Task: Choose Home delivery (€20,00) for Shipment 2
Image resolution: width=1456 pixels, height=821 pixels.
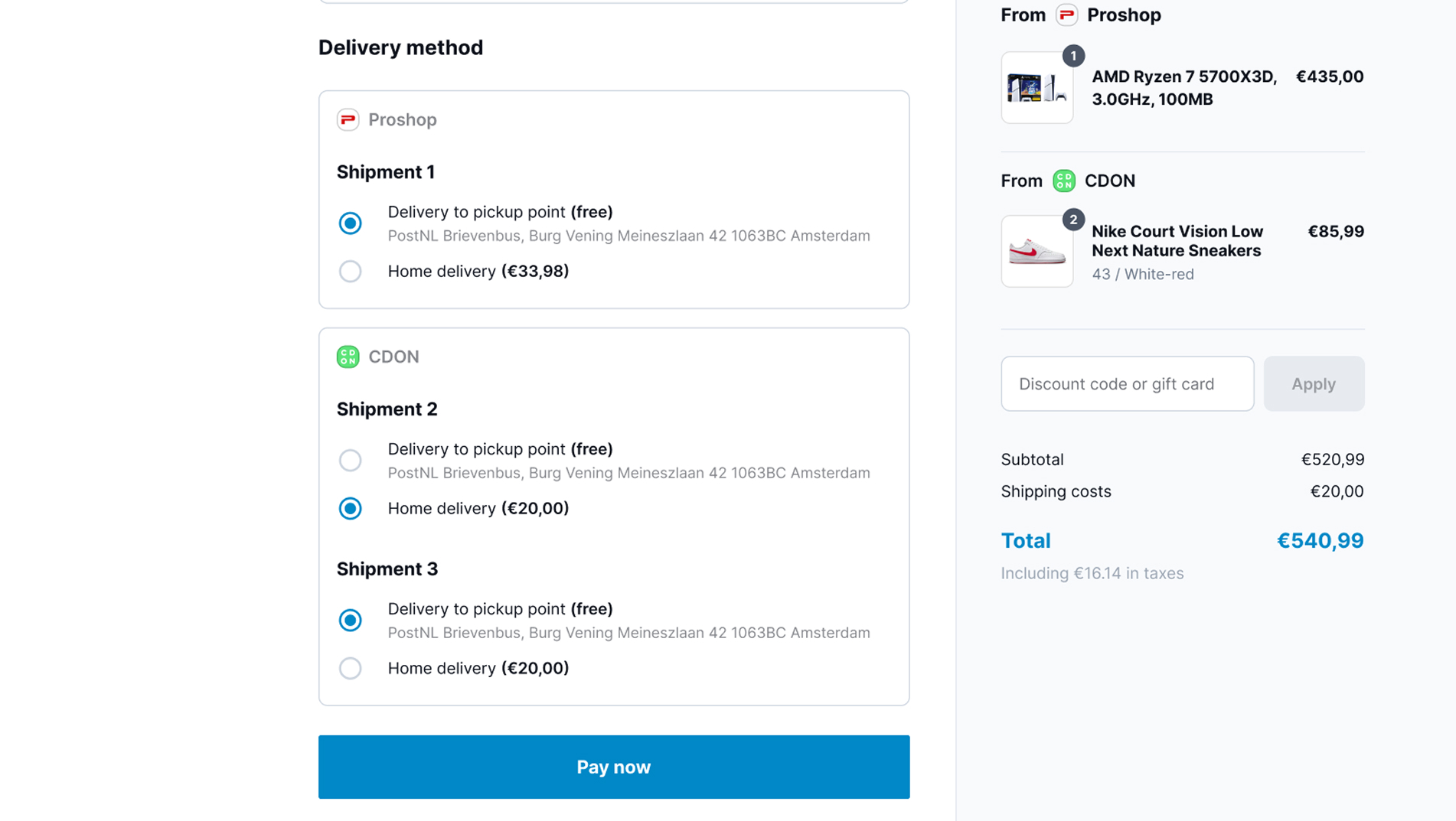Action: coord(351,508)
